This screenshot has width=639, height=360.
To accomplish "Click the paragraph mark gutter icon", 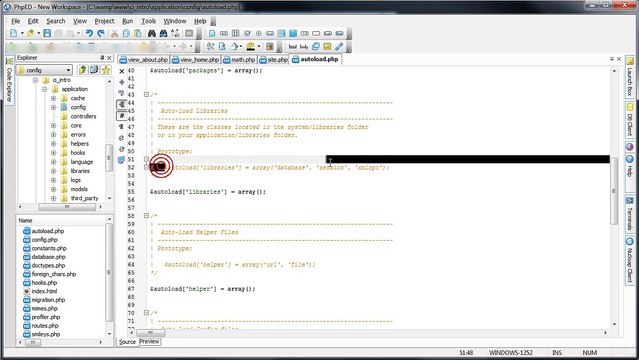I will 121,127.
